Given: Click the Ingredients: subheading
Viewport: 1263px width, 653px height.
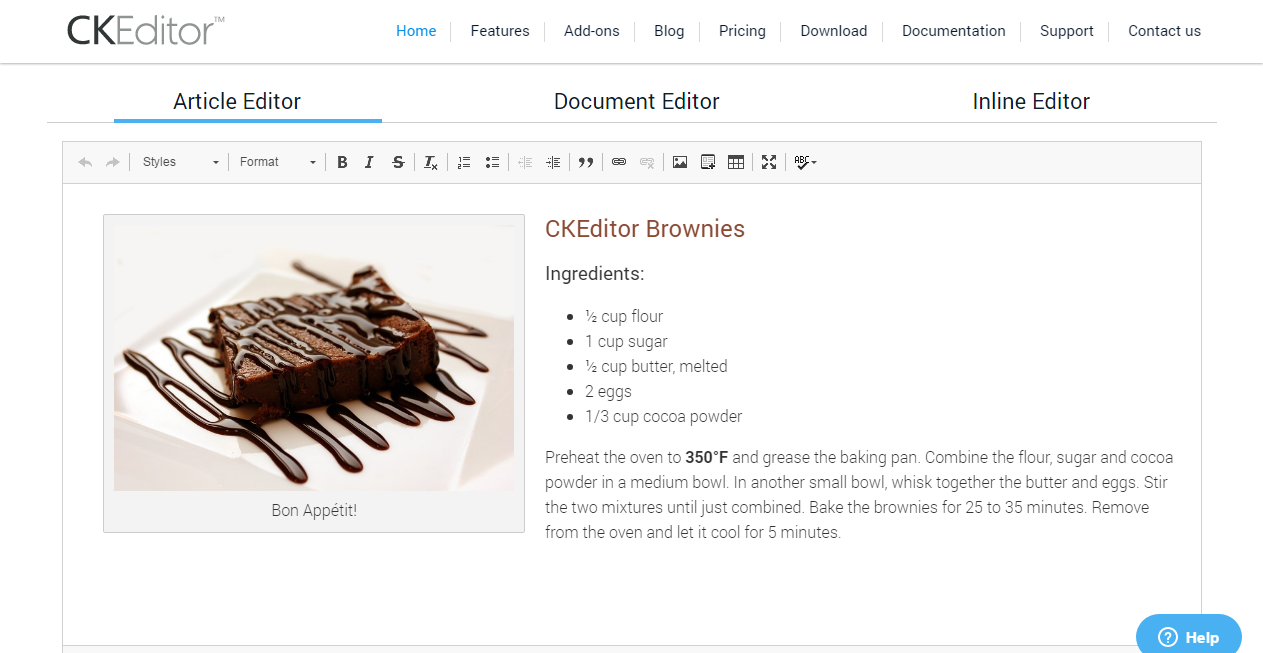Looking at the screenshot, I should (595, 274).
